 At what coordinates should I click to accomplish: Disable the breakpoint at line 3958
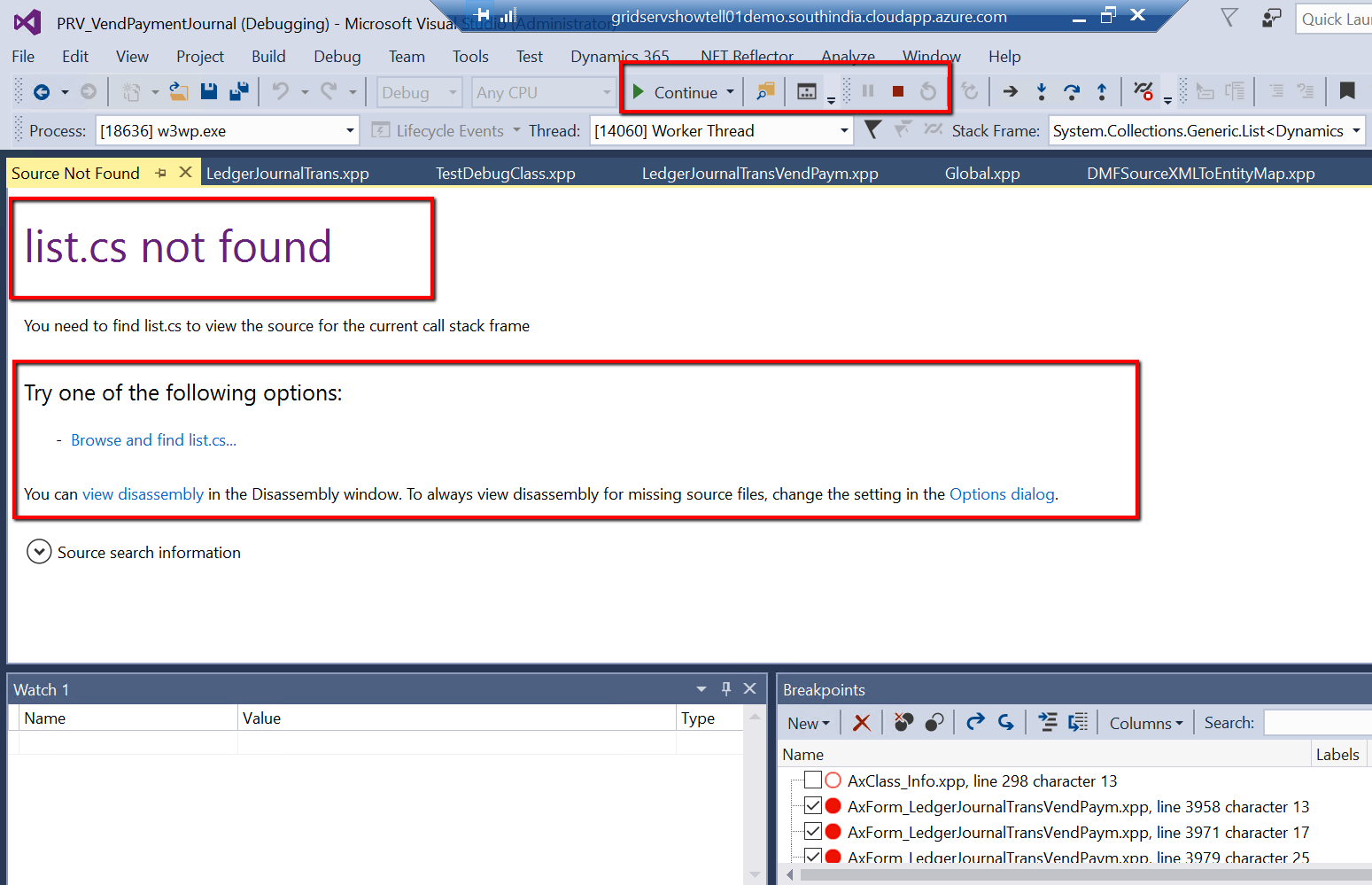click(813, 805)
